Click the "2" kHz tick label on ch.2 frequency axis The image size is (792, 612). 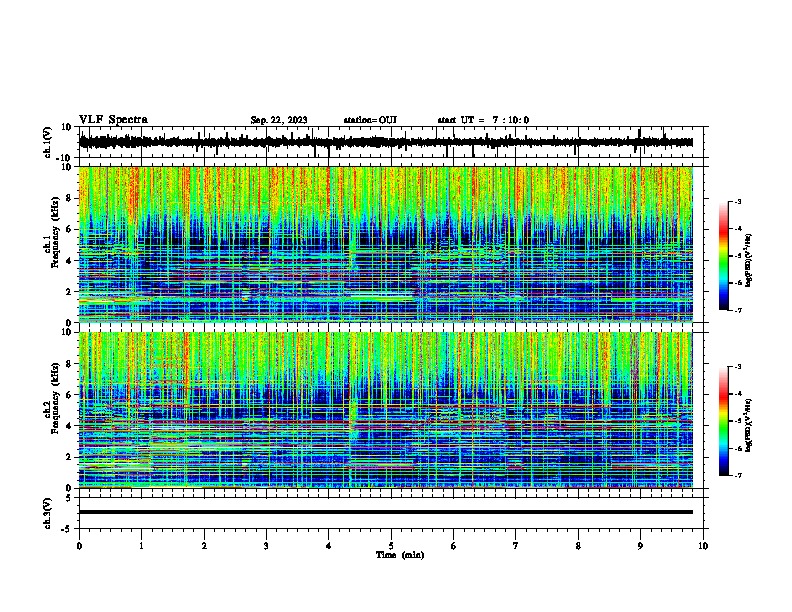point(69,457)
